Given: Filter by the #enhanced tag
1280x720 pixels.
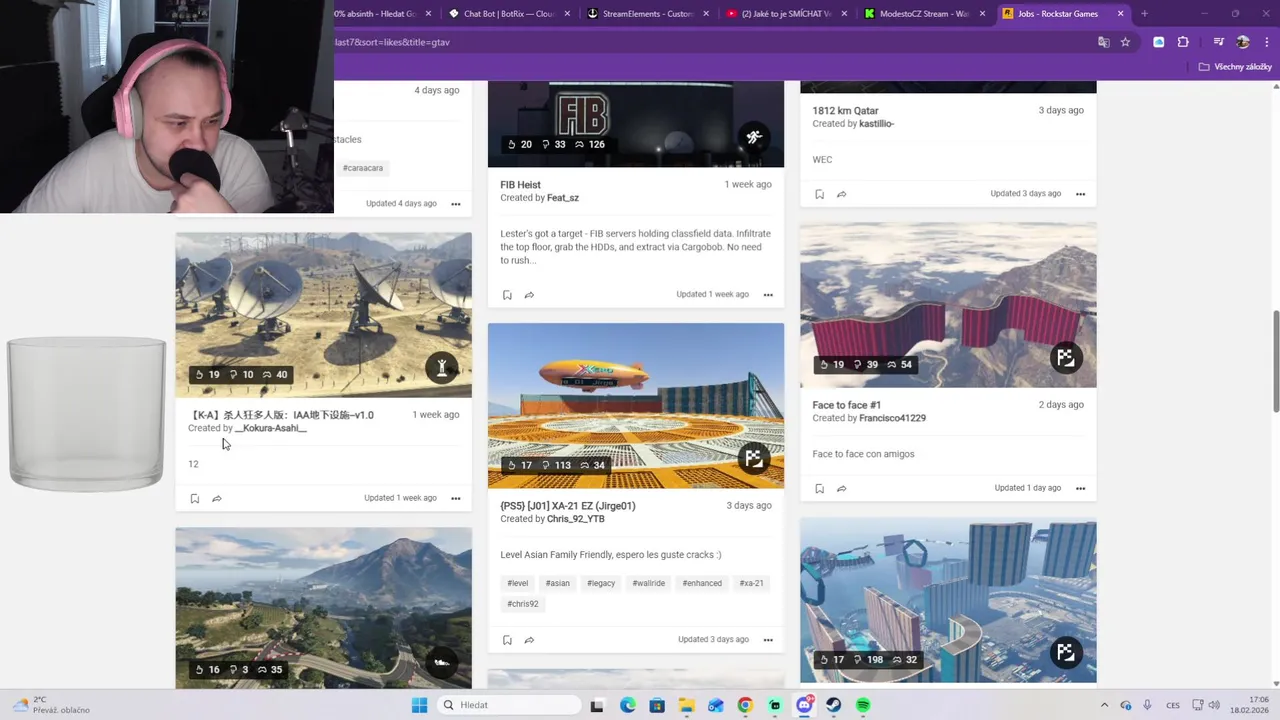Looking at the screenshot, I should [702, 583].
